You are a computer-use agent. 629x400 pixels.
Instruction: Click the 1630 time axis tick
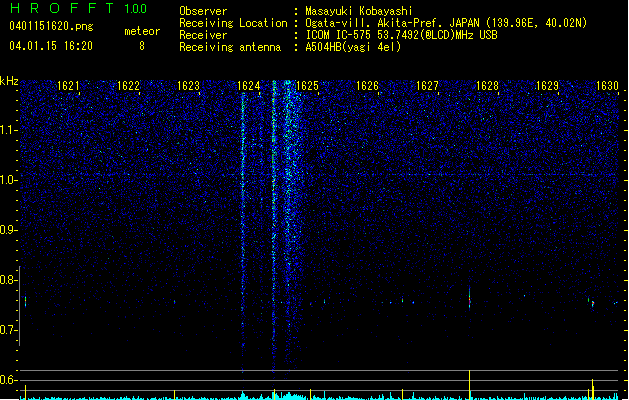point(607,86)
